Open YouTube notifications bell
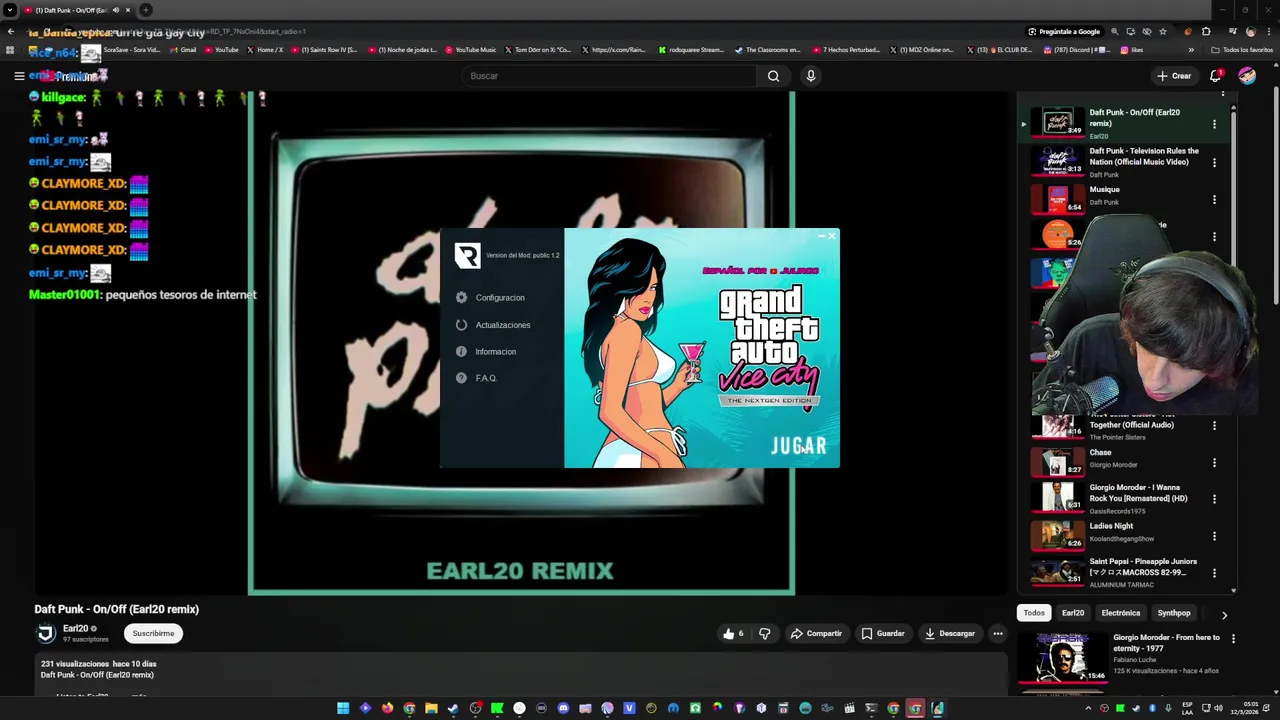 coord(1216,76)
